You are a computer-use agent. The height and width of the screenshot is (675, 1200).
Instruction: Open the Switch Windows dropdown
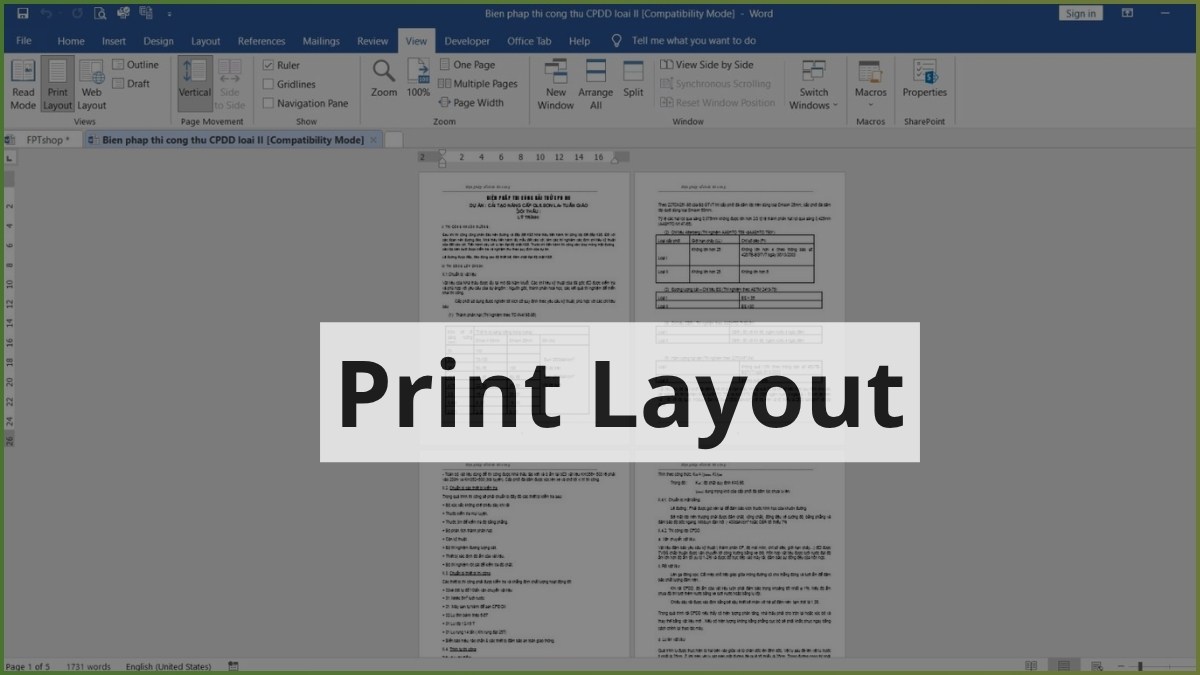pyautogui.click(x=813, y=85)
